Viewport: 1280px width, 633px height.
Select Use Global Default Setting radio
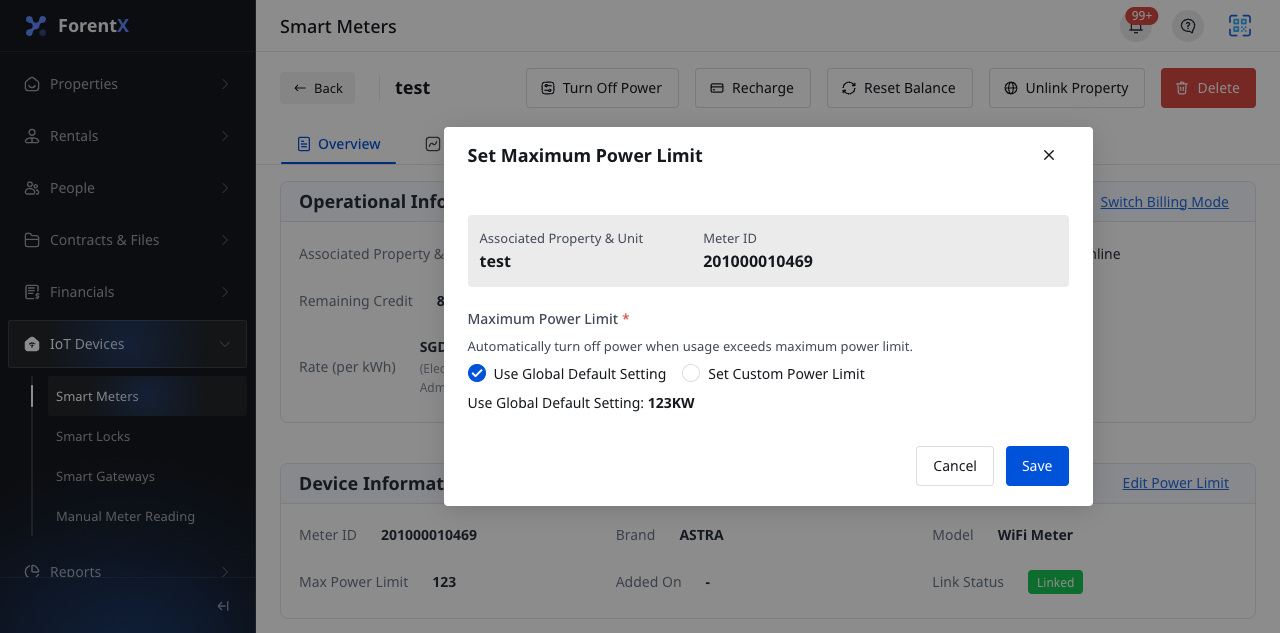pos(477,373)
